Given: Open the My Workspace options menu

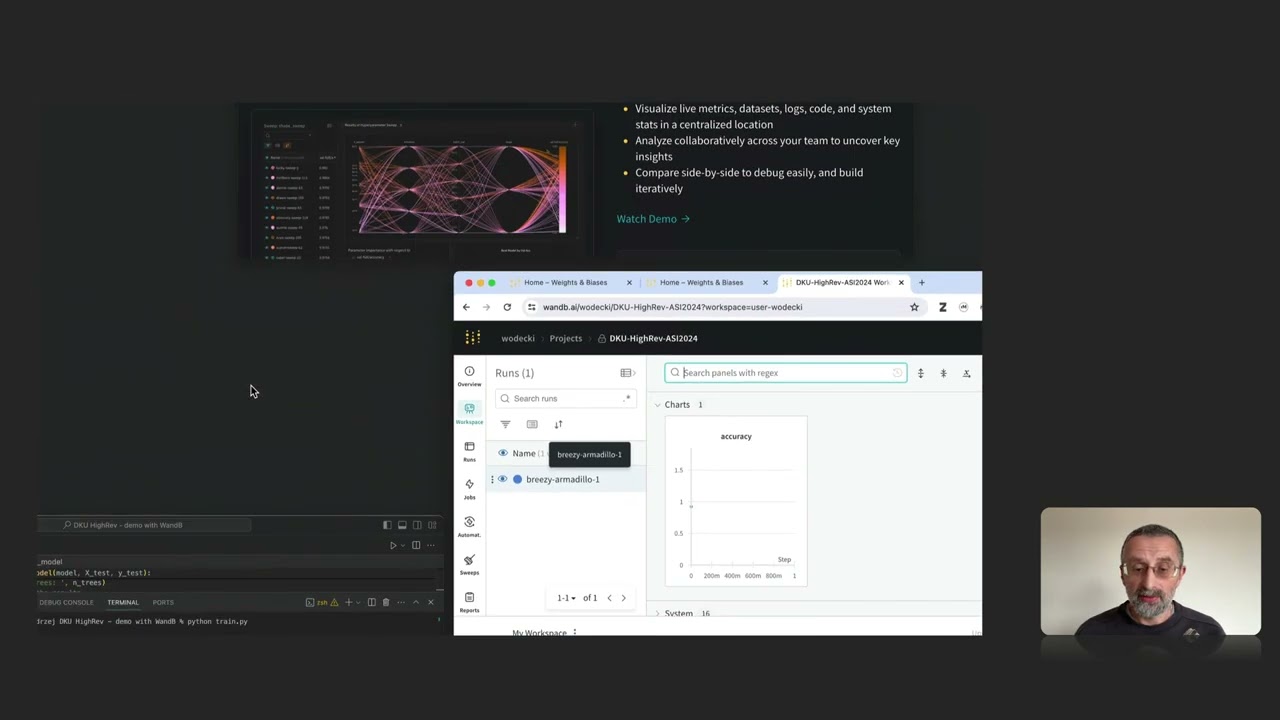Looking at the screenshot, I should click(x=574, y=632).
